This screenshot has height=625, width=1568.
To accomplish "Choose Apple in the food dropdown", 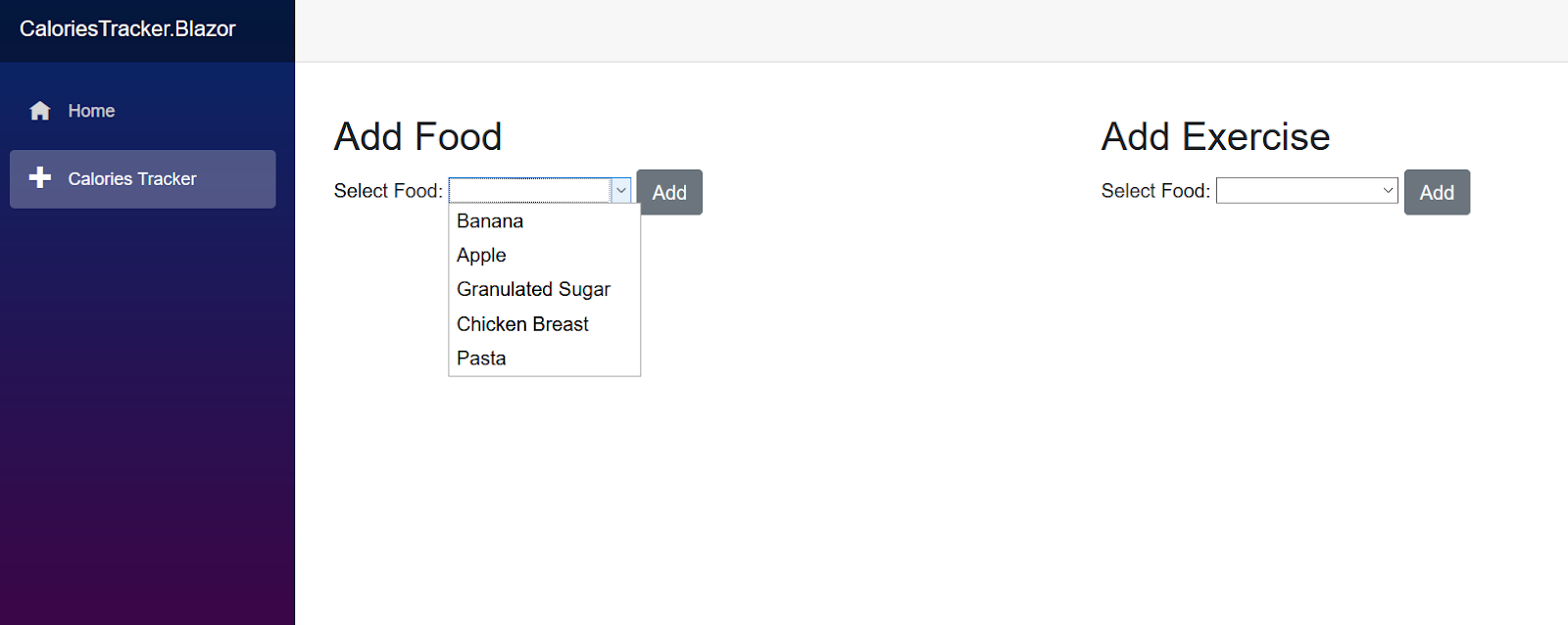I will point(481,256).
